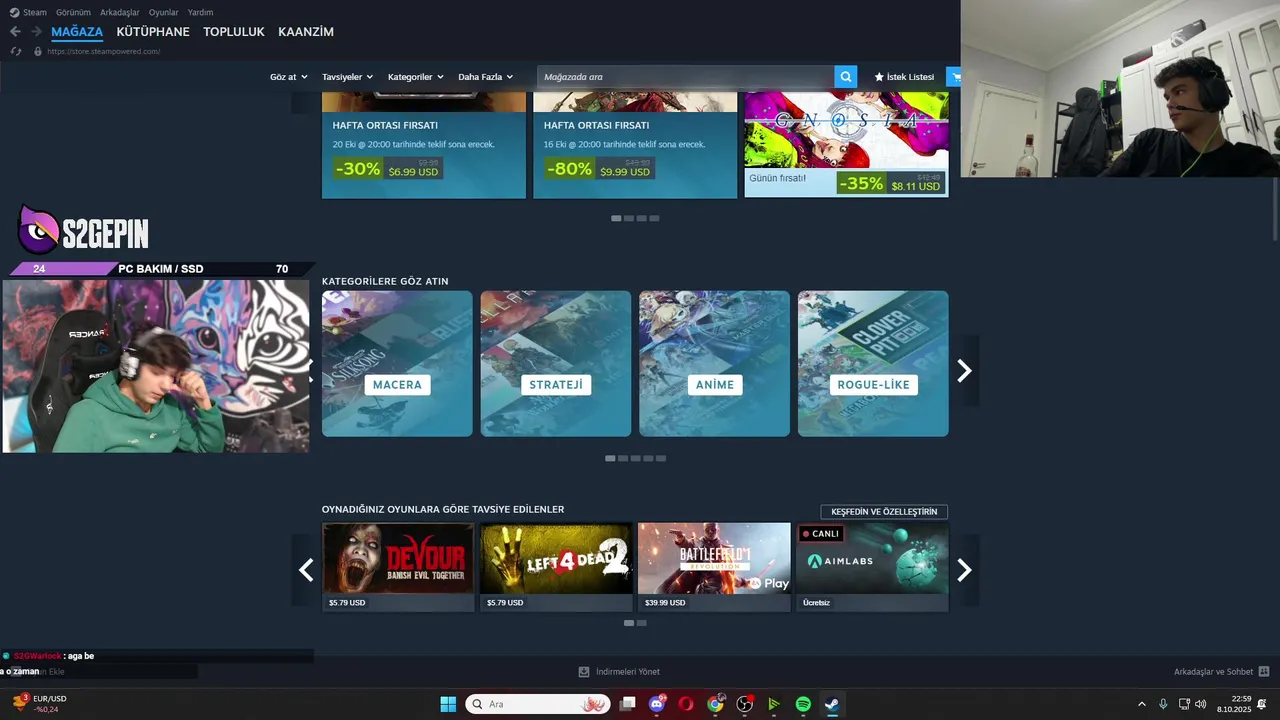Screen dimensions: 1280x720
Task: Open the Oyunlar menu
Action: [x=164, y=12]
